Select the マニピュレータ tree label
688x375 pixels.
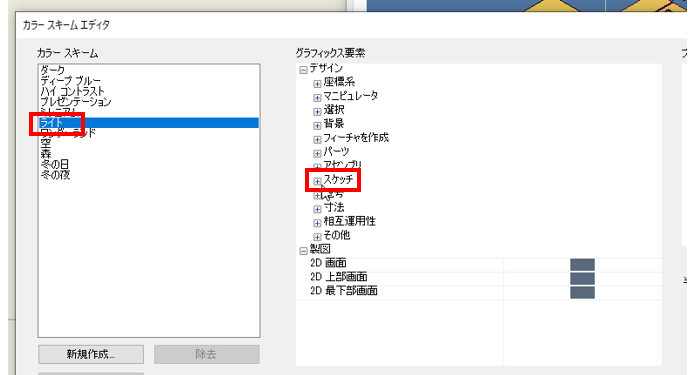click(x=351, y=96)
